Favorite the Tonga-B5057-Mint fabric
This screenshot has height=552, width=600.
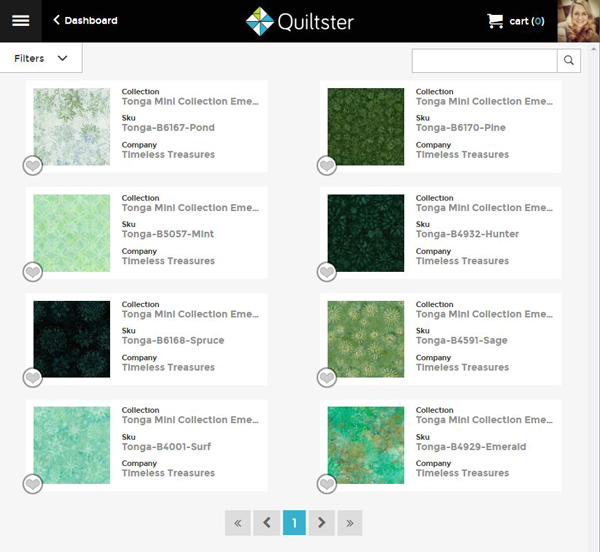[33, 272]
